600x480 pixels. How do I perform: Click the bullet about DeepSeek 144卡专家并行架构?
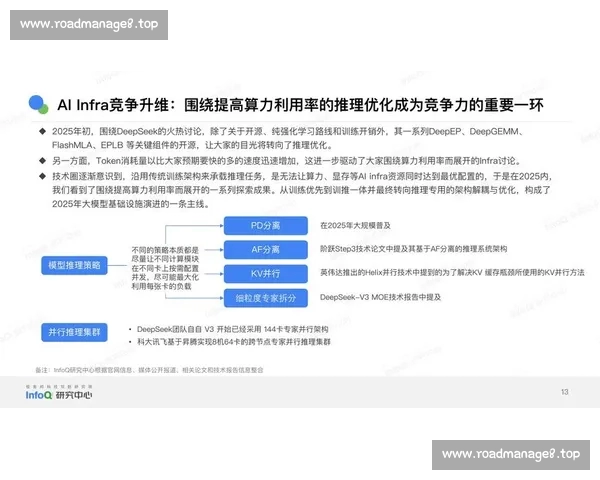coord(232,329)
